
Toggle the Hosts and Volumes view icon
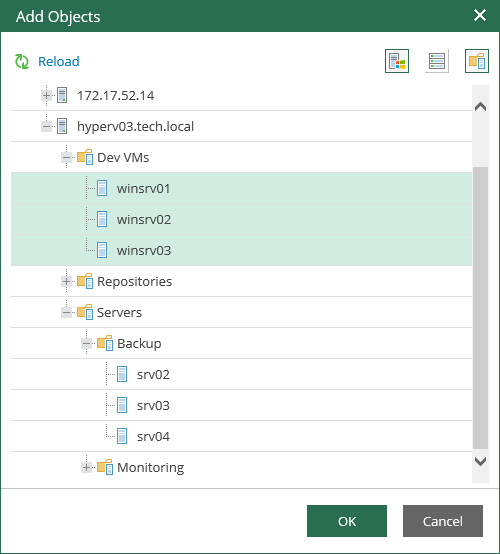point(437,61)
